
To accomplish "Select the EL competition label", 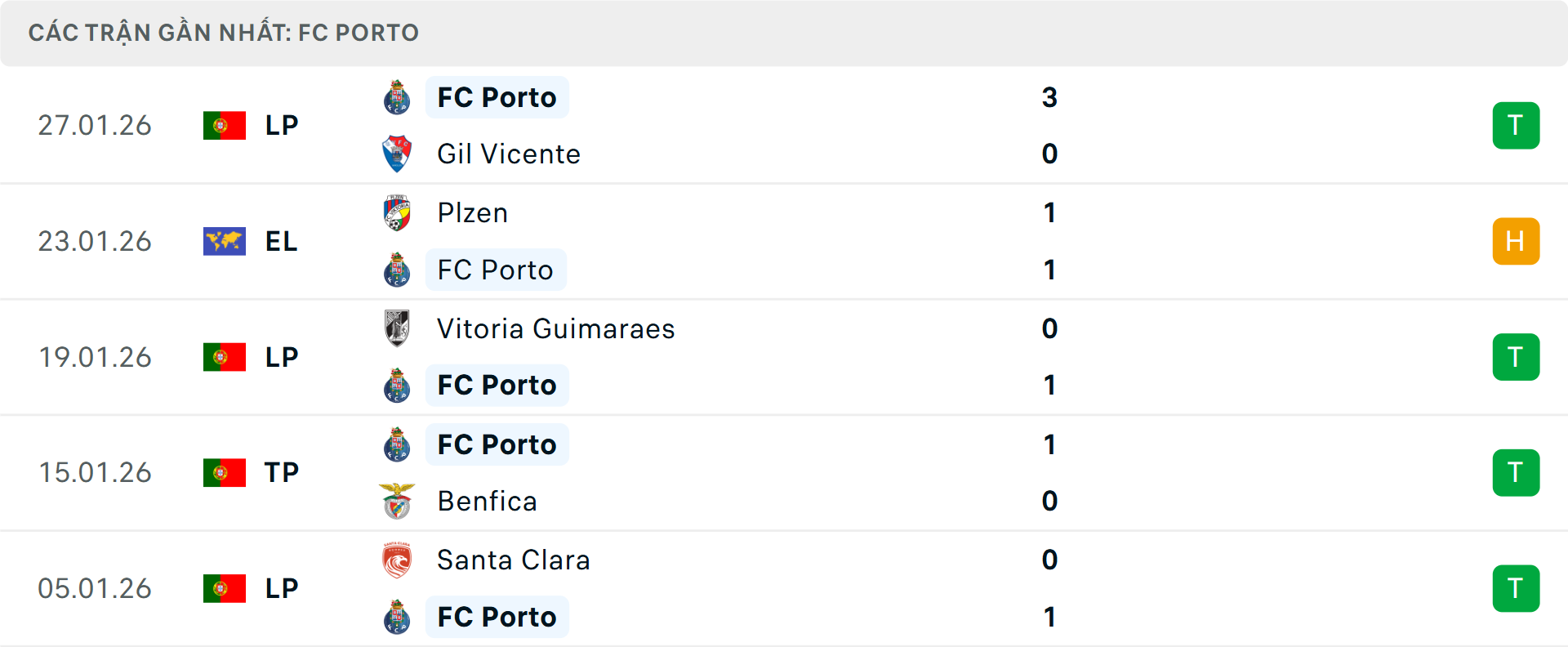I will click(x=281, y=241).
